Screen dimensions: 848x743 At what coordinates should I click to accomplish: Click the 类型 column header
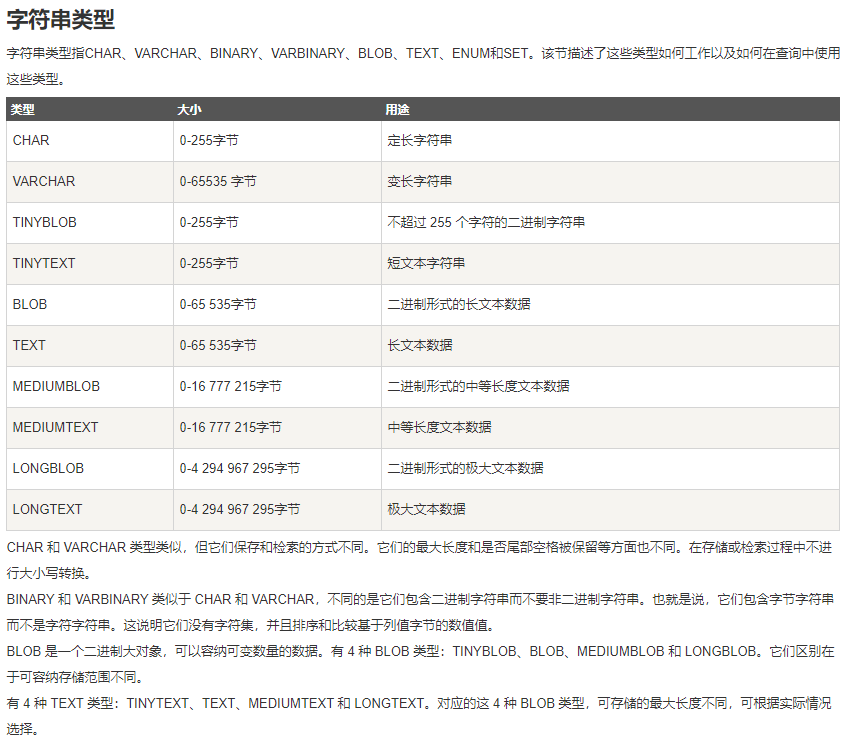(x=23, y=109)
